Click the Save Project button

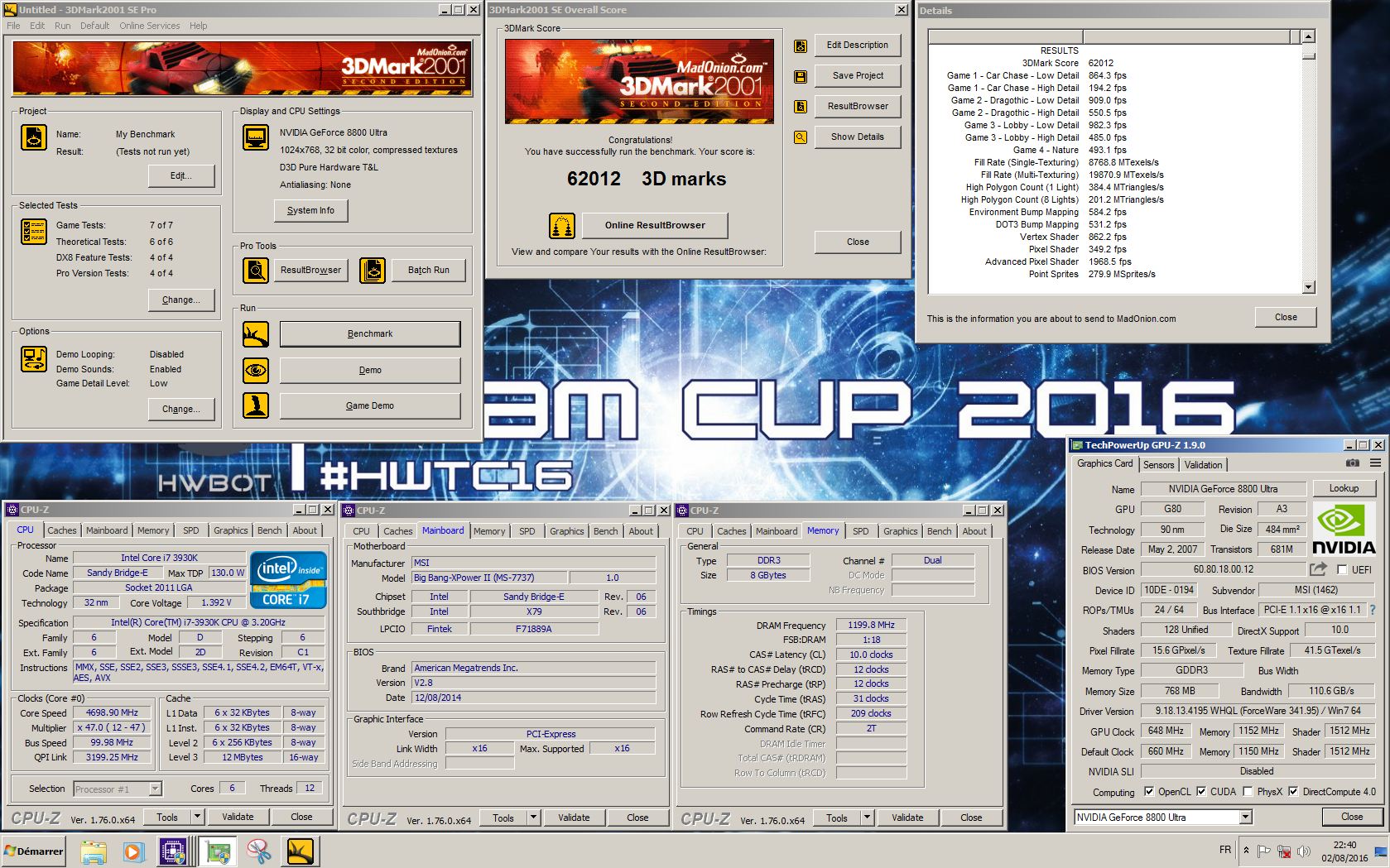858,75
